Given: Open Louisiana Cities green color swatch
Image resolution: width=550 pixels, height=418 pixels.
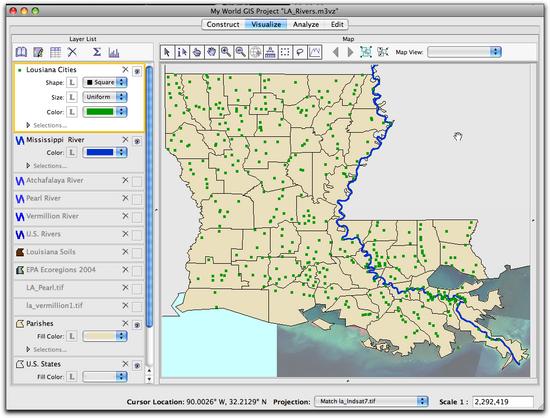Looking at the screenshot, I should click(x=105, y=112).
